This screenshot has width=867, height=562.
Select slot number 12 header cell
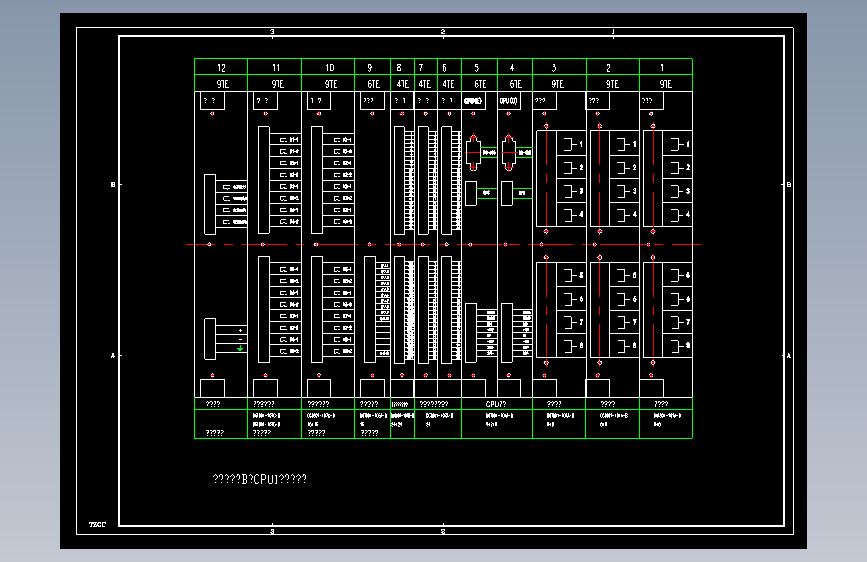(x=221, y=67)
